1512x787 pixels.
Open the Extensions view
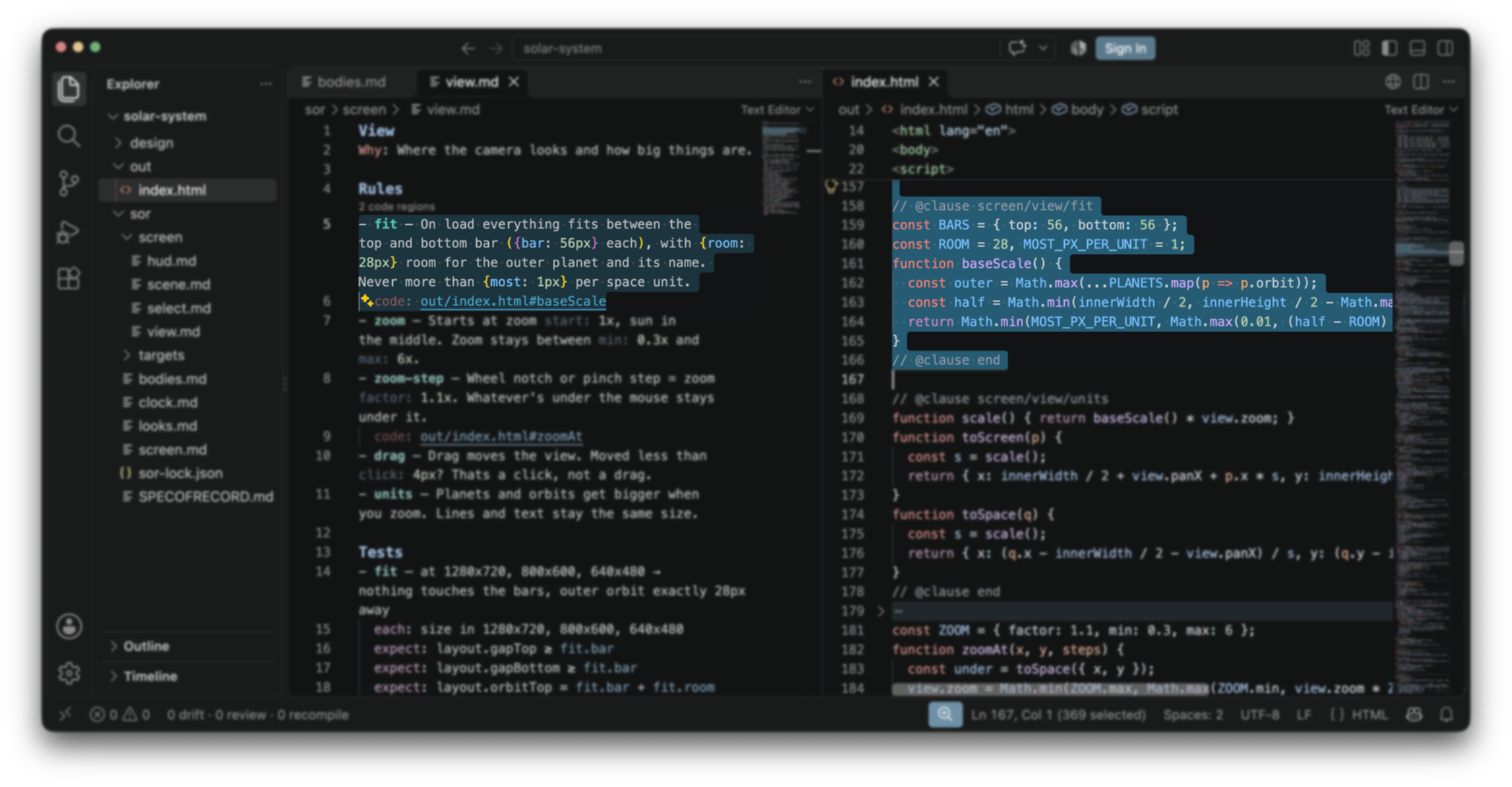[x=68, y=278]
